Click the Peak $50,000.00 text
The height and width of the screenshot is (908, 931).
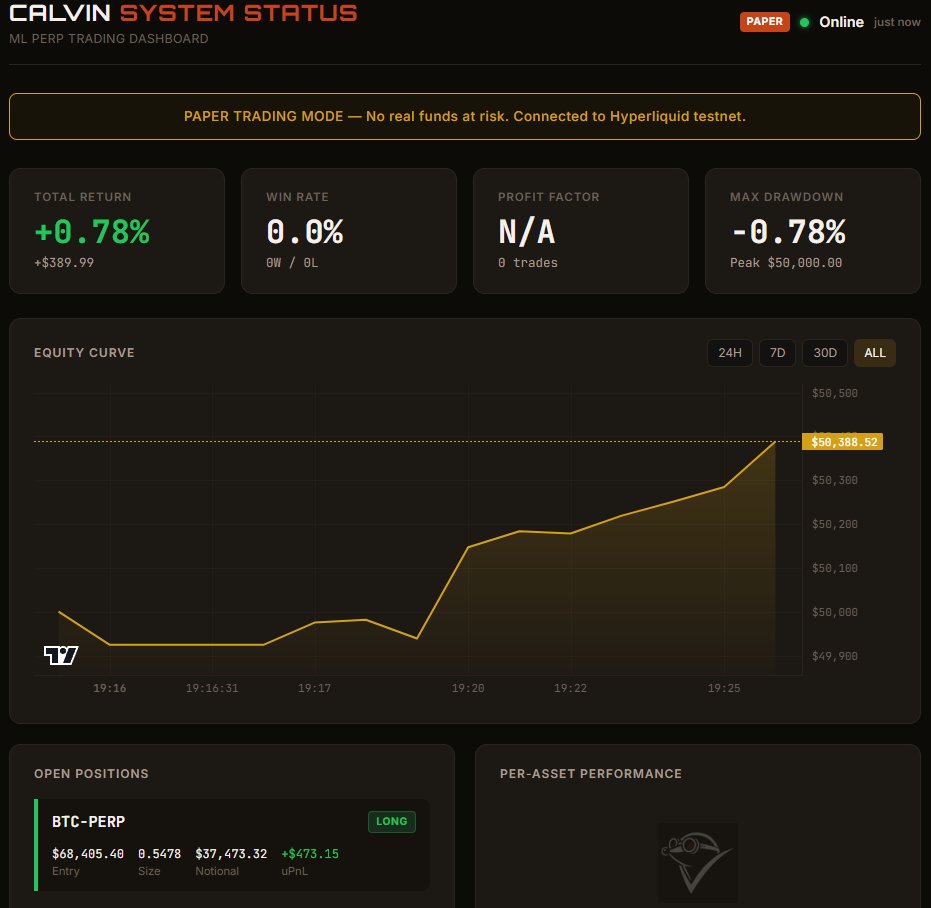786,262
